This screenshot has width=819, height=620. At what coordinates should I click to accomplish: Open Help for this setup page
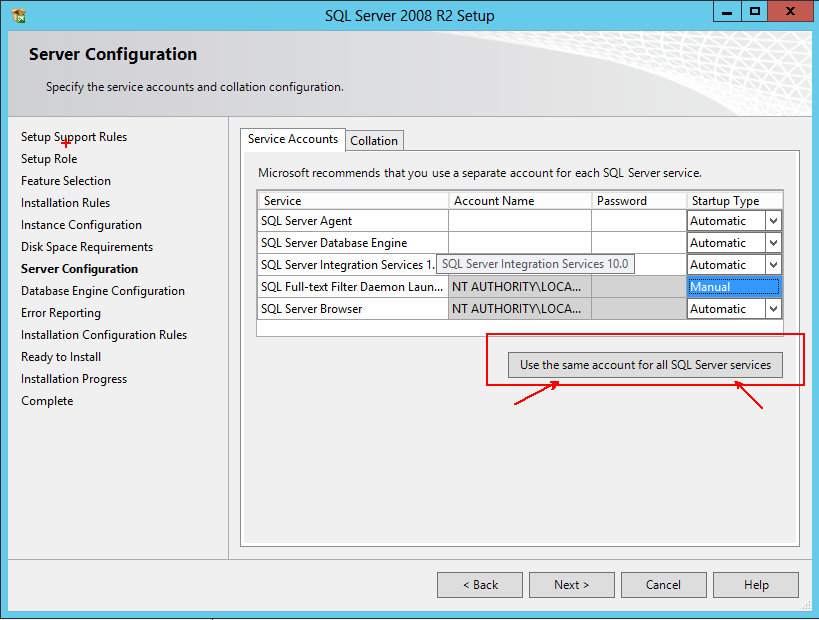(x=756, y=585)
